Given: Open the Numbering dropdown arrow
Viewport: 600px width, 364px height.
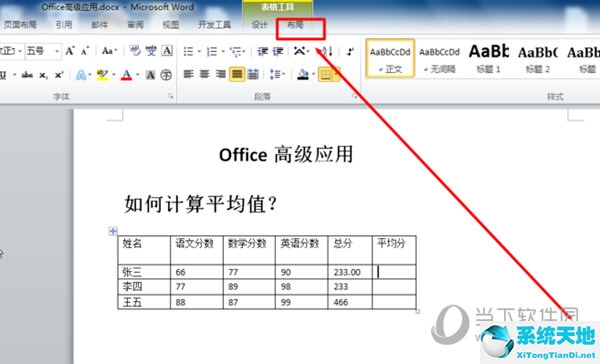Looking at the screenshot, I should pos(223,51).
